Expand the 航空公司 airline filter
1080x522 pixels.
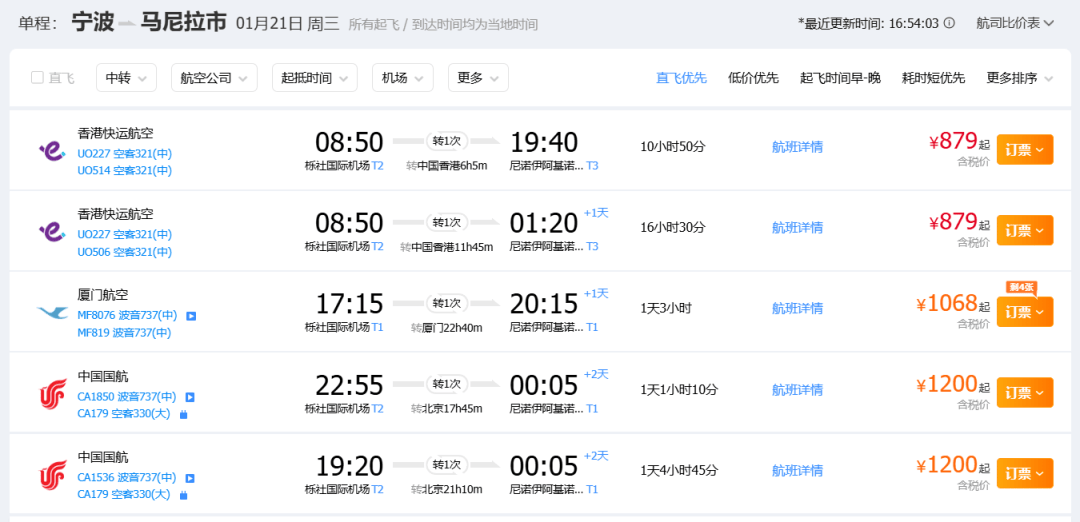[213, 78]
